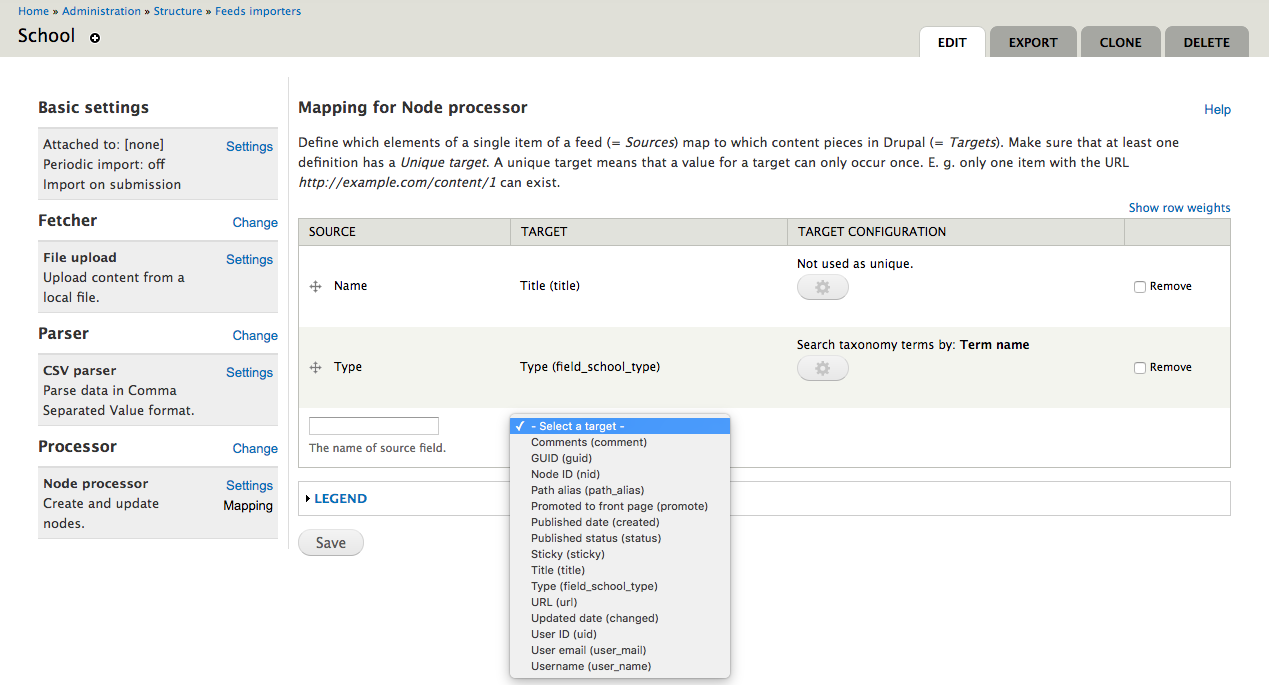Screen dimensions: 1269x685
Task: Select the Edit tab
Action: pyautogui.click(x=952, y=42)
